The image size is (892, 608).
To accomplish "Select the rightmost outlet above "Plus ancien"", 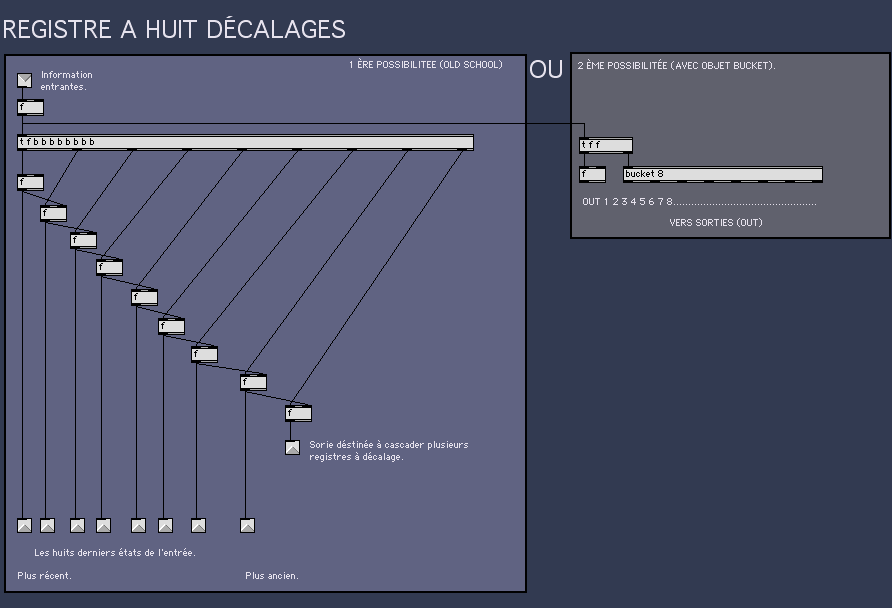I will tap(247, 525).
